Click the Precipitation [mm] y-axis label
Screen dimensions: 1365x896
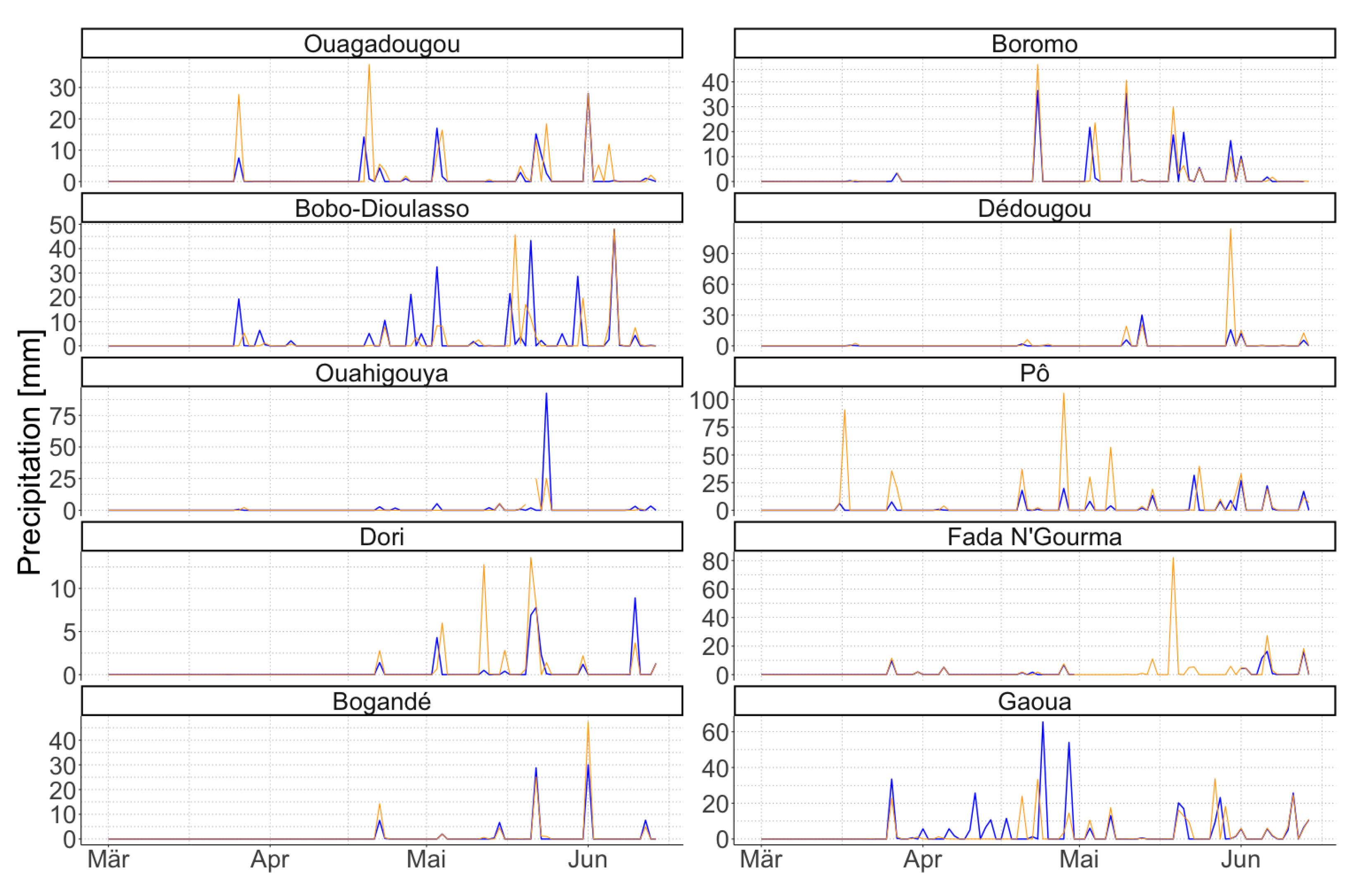30,453
